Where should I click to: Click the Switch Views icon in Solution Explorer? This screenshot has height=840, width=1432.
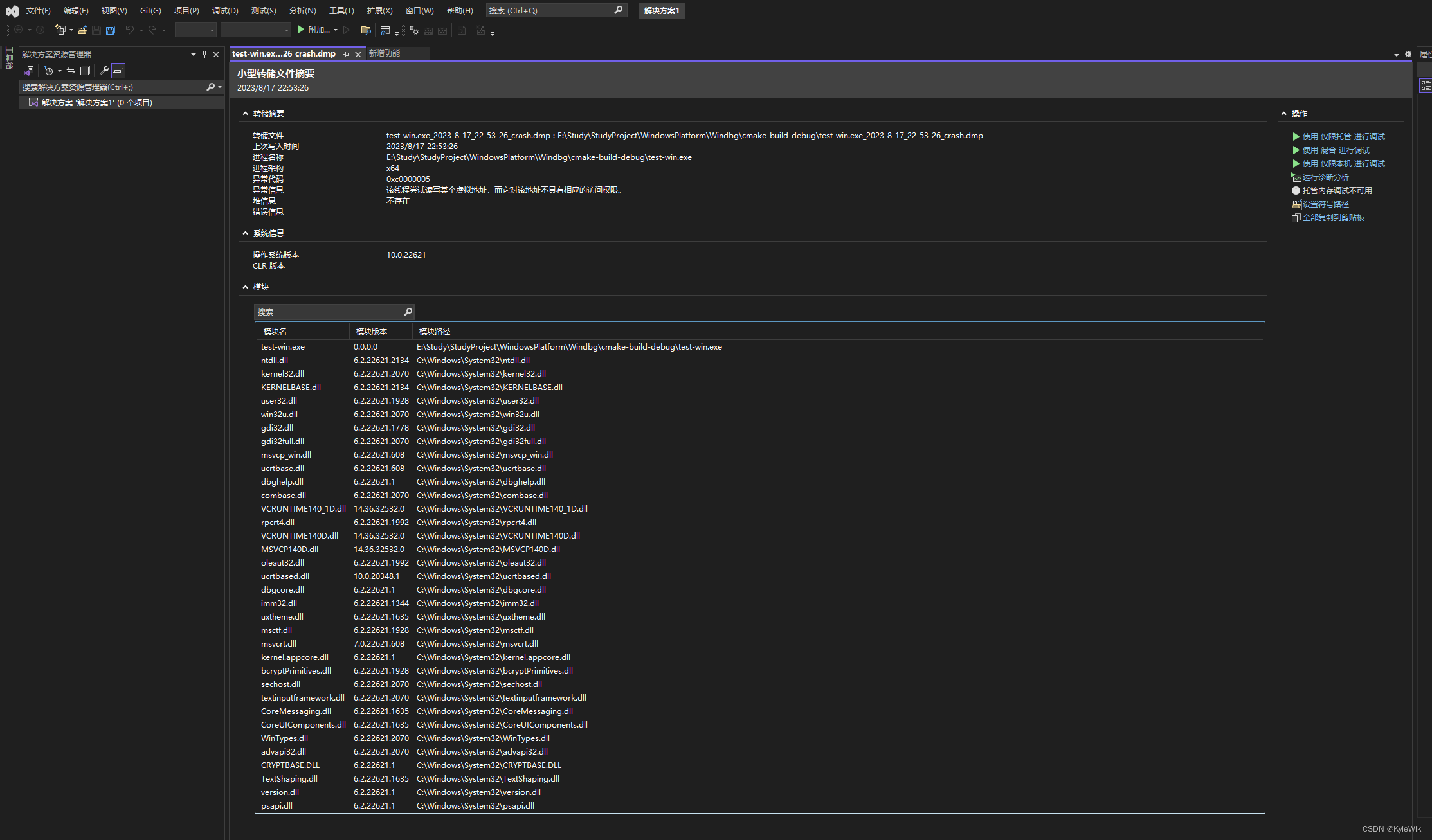(71, 71)
